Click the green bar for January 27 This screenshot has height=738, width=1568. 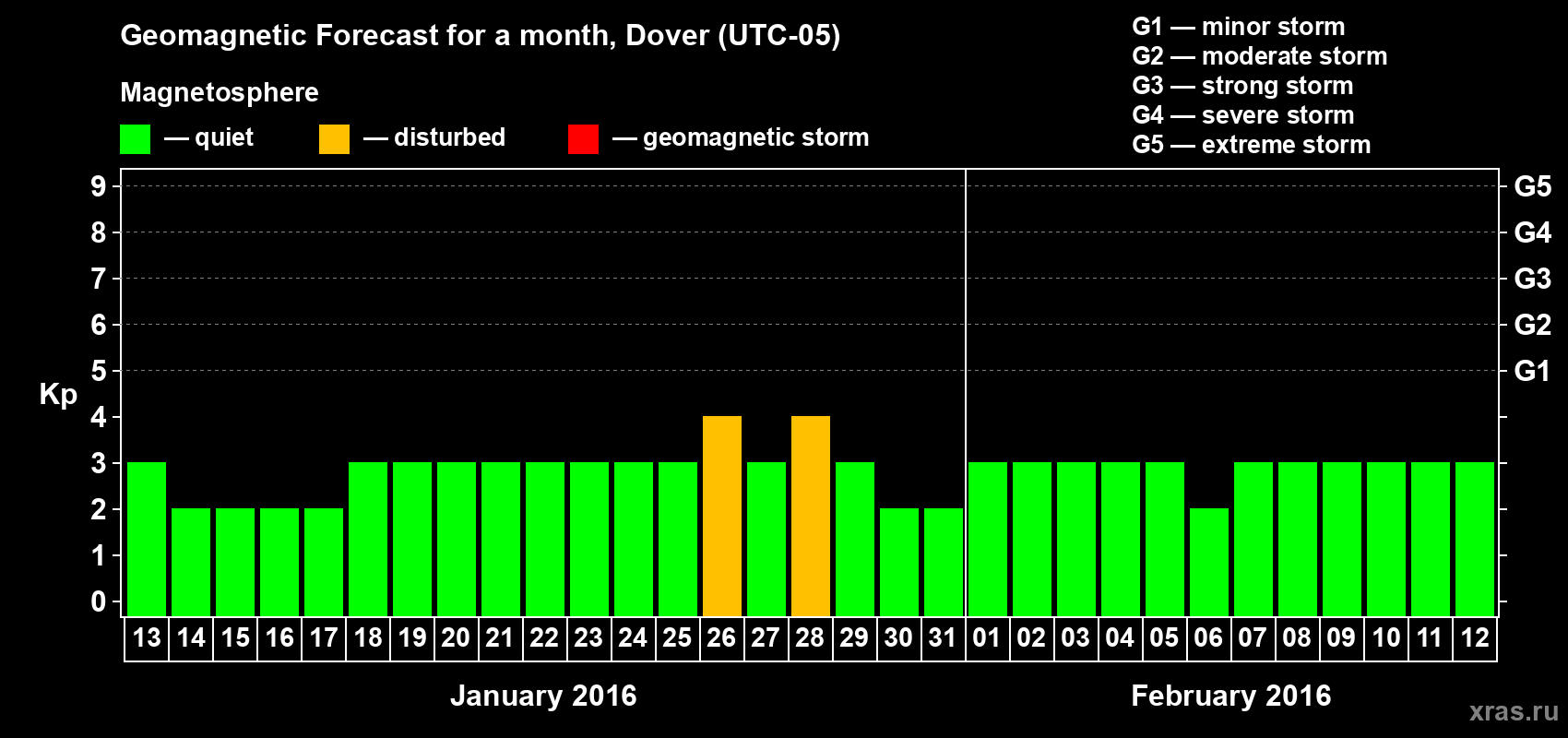(766, 540)
